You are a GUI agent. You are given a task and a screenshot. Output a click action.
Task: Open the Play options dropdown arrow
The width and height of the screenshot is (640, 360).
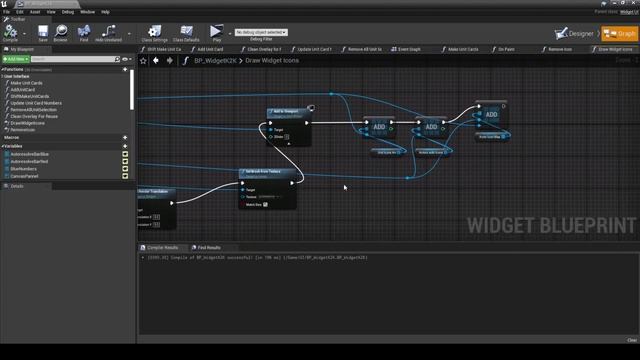[x=230, y=33]
